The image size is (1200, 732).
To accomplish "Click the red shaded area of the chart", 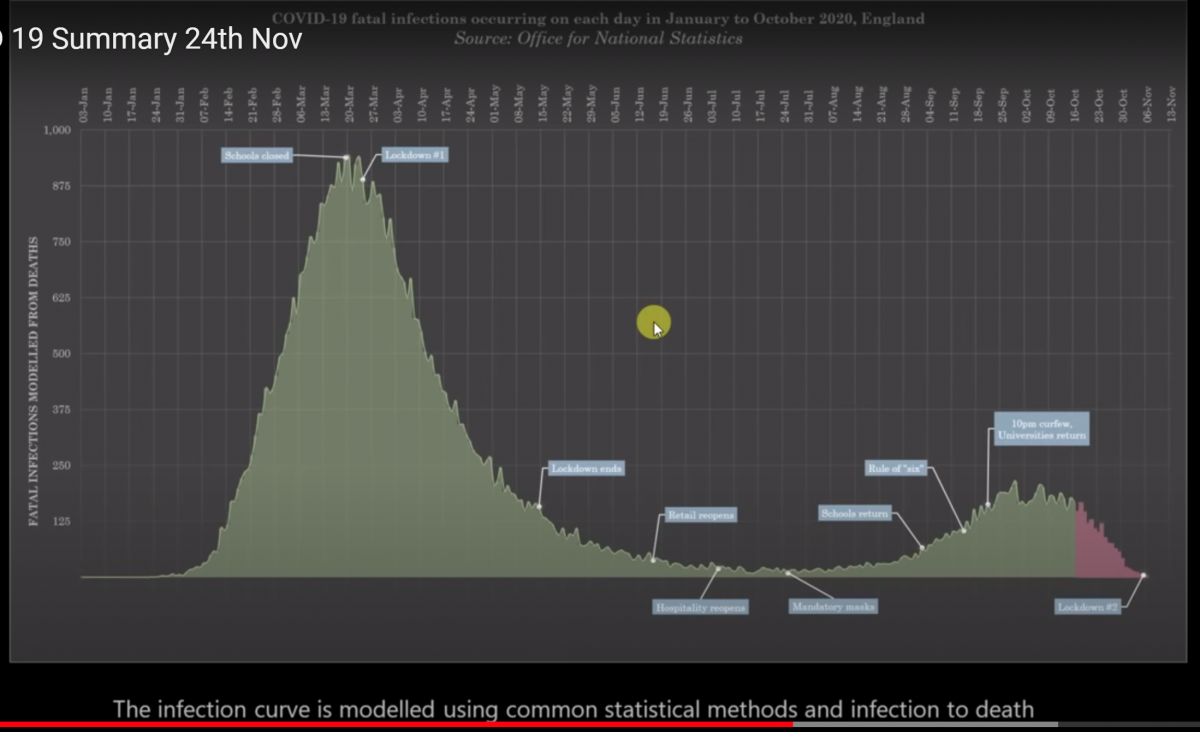I will [1095, 550].
